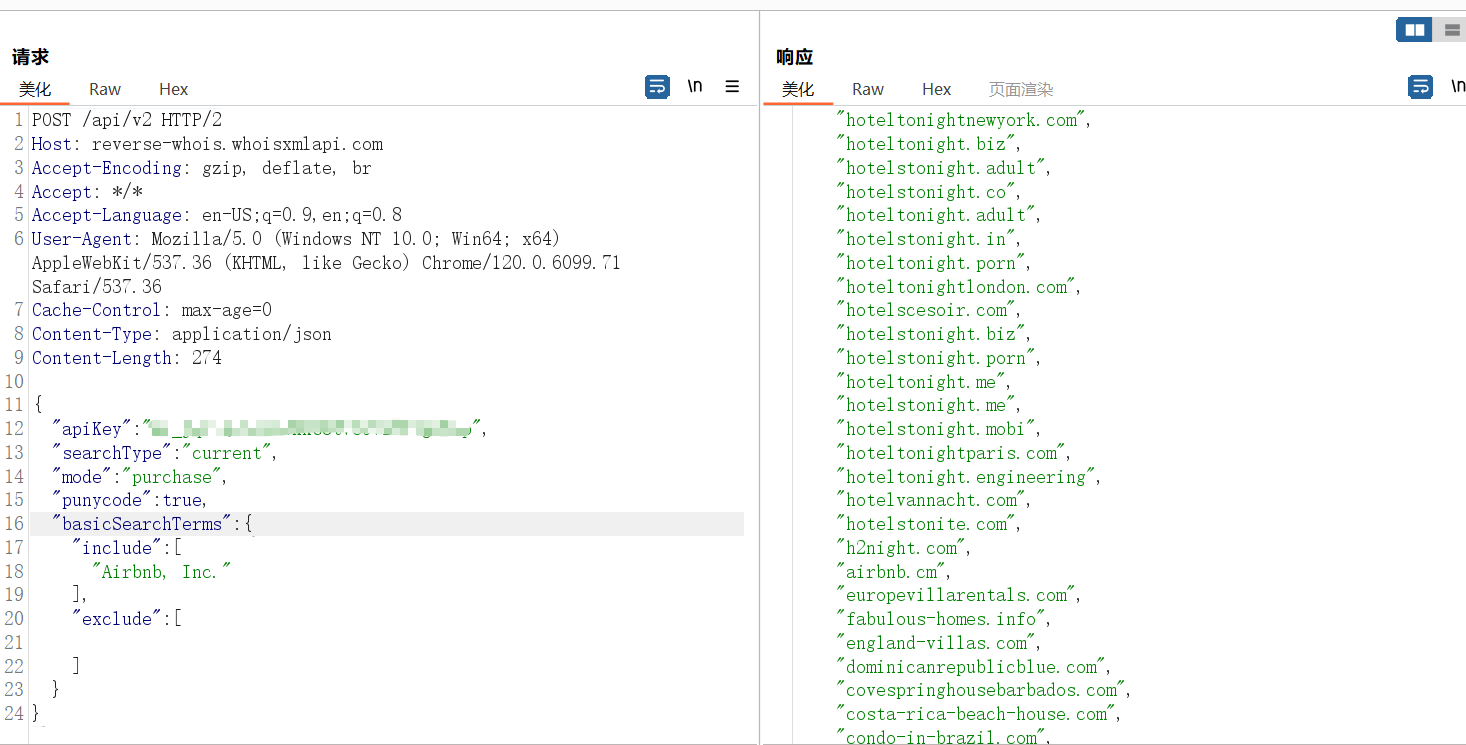Click "hoteltonightnewyork.com" in response
Screen dimensions: 1466x745
[962, 120]
